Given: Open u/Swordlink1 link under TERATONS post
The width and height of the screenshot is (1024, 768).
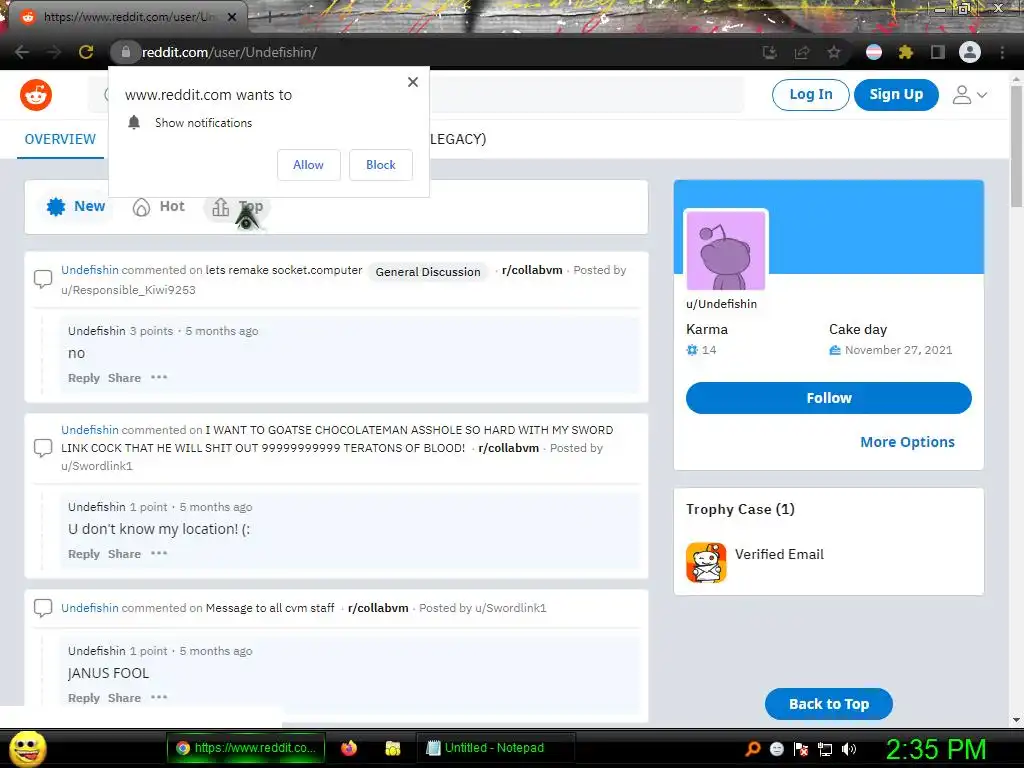Looking at the screenshot, I should [x=97, y=466].
